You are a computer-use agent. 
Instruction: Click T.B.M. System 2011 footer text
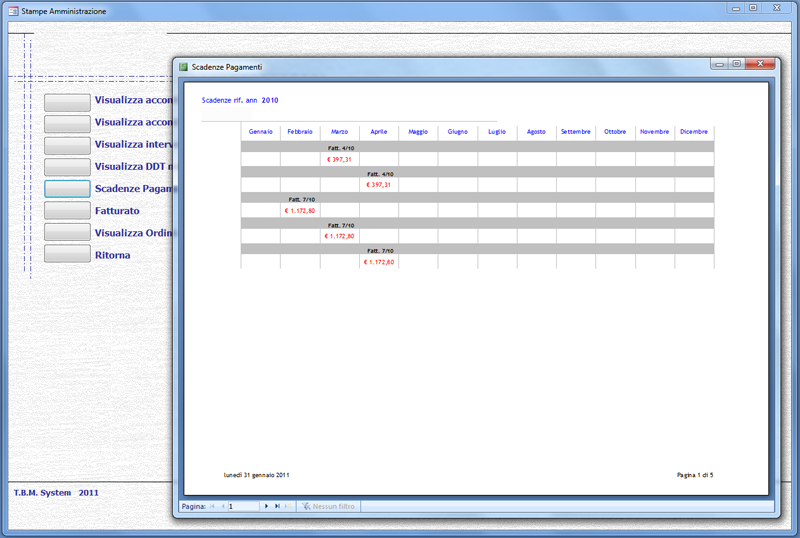56,493
